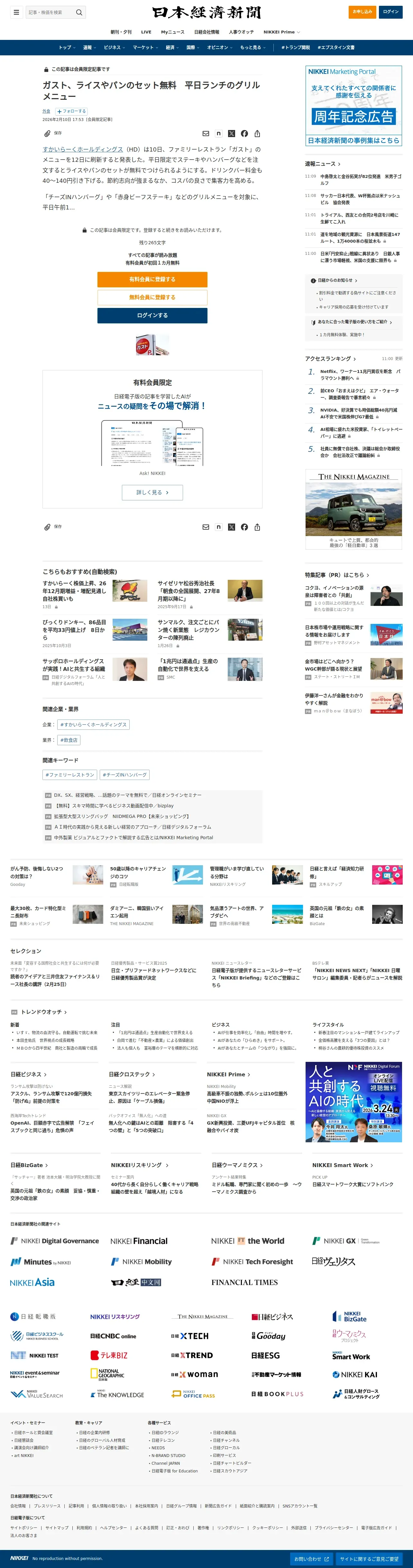
Task: Open the FINANCIAL TIMES logo link
Action: pyautogui.click(x=244, y=1282)
